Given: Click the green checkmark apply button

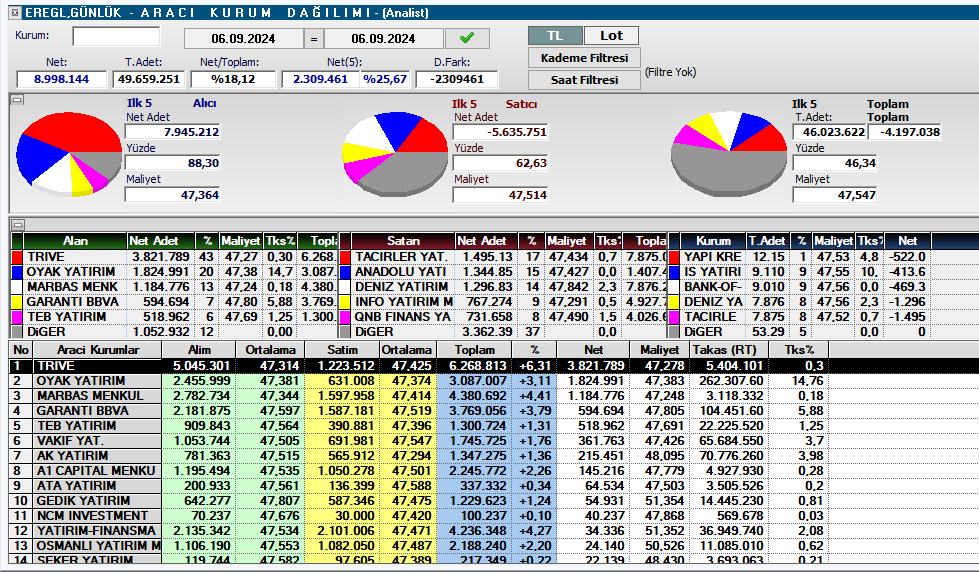Looking at the screenshot, I should click(x=467, y=38).
